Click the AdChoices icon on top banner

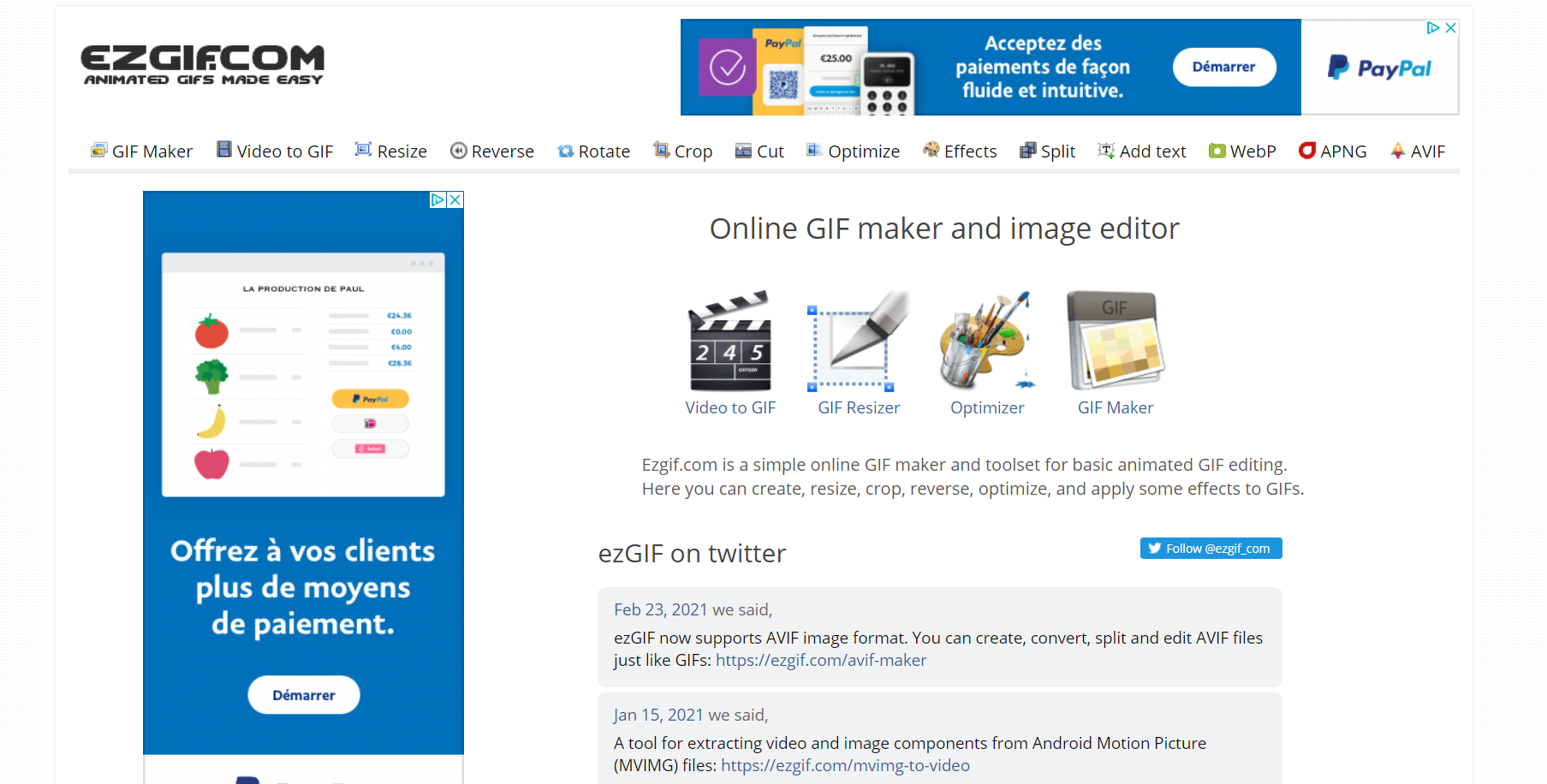coord(1433,28)
